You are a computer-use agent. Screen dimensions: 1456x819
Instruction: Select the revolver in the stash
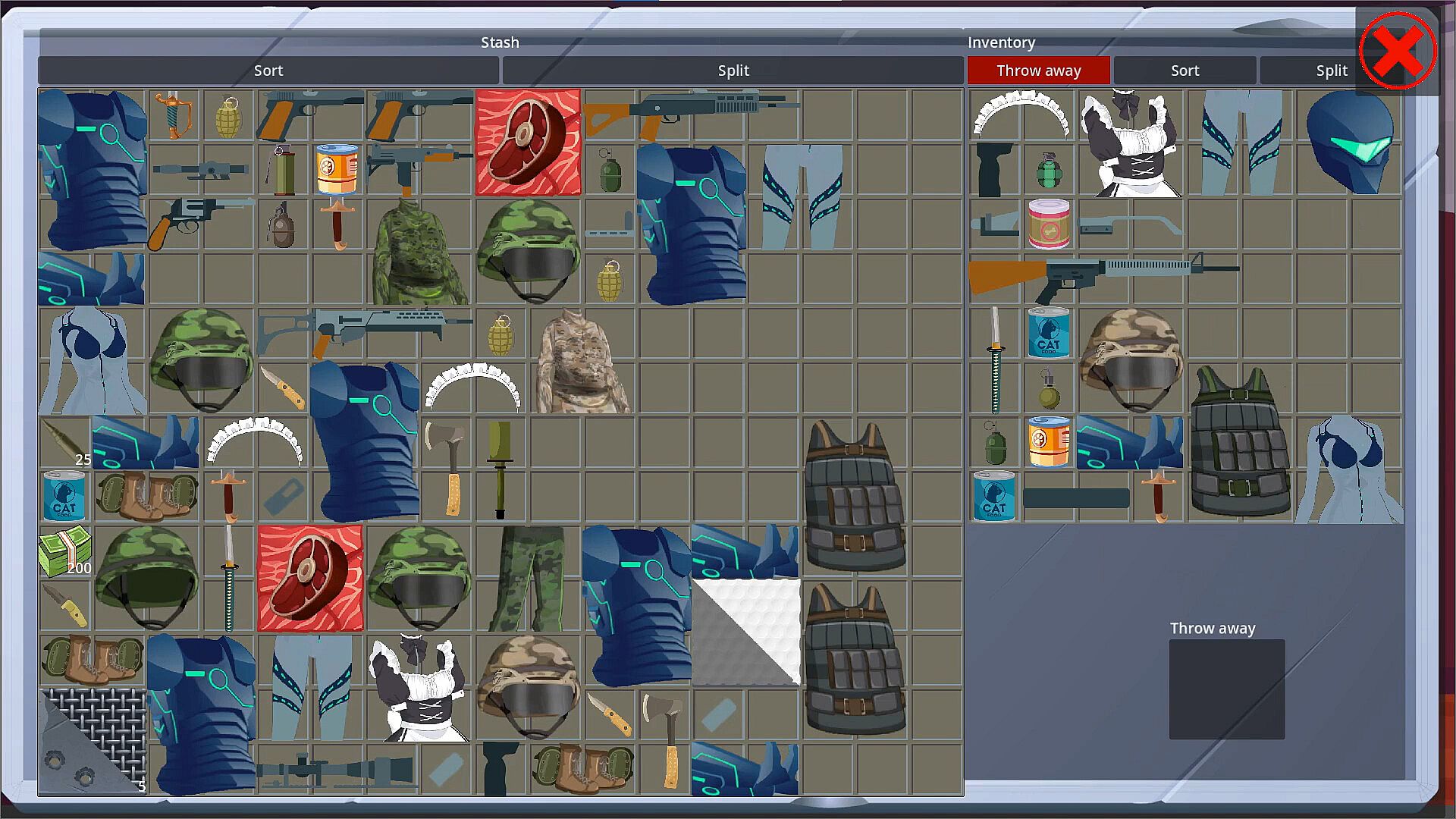(199, 220)
